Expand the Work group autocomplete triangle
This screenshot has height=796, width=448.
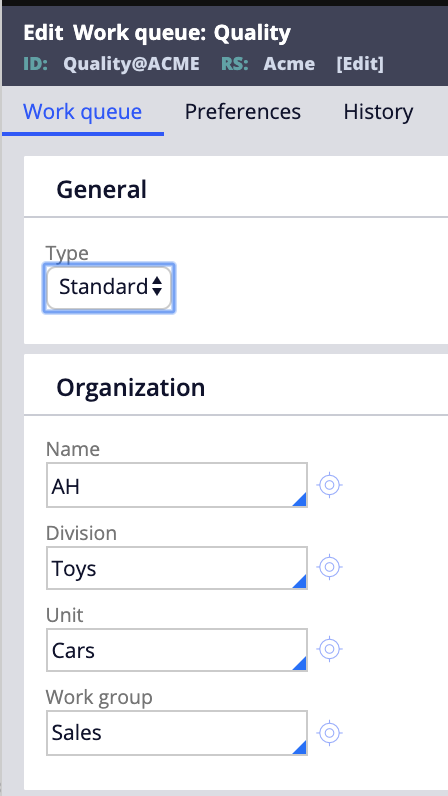[299, 746]
